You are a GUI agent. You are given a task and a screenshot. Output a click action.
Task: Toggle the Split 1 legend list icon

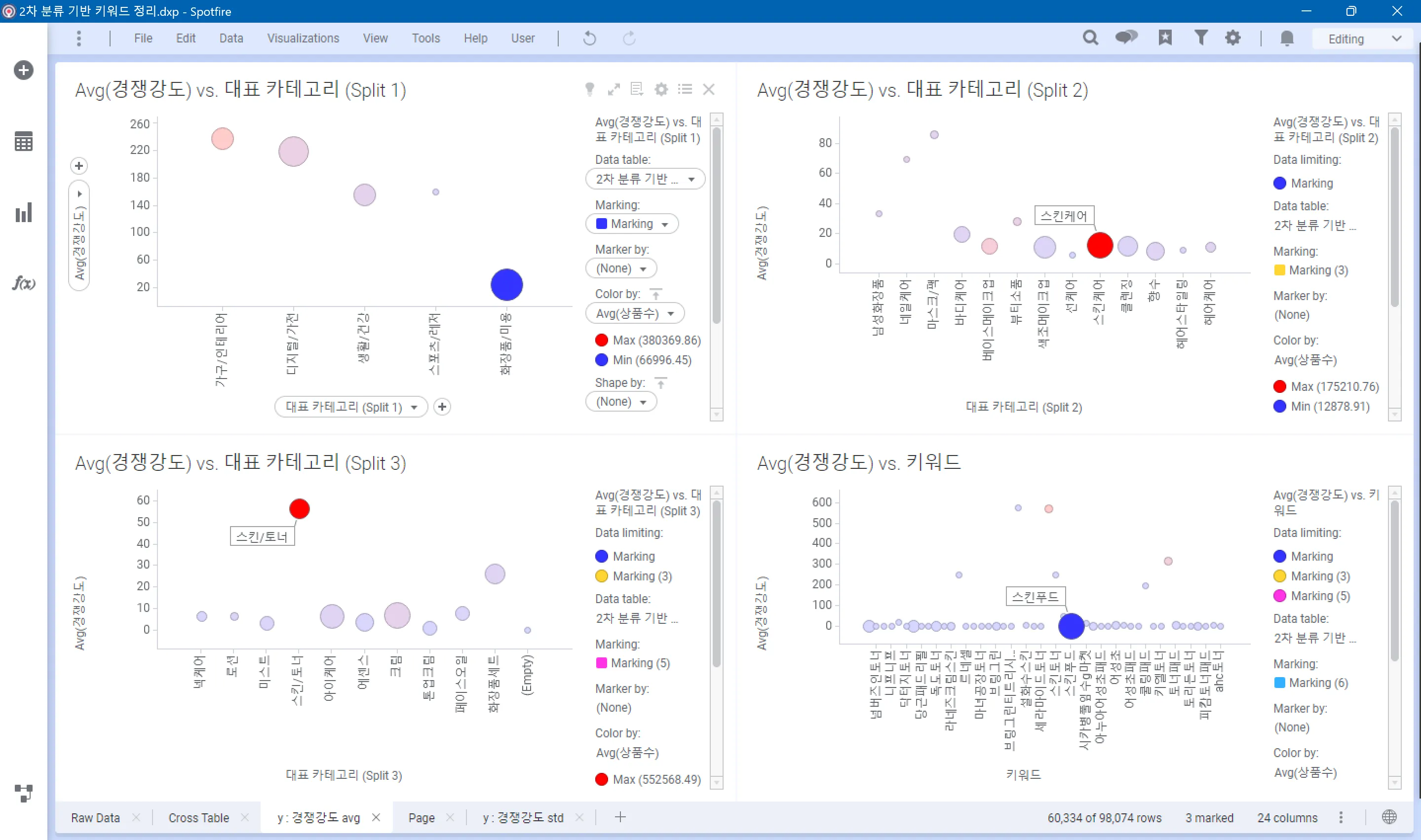(x=685, y=89)
